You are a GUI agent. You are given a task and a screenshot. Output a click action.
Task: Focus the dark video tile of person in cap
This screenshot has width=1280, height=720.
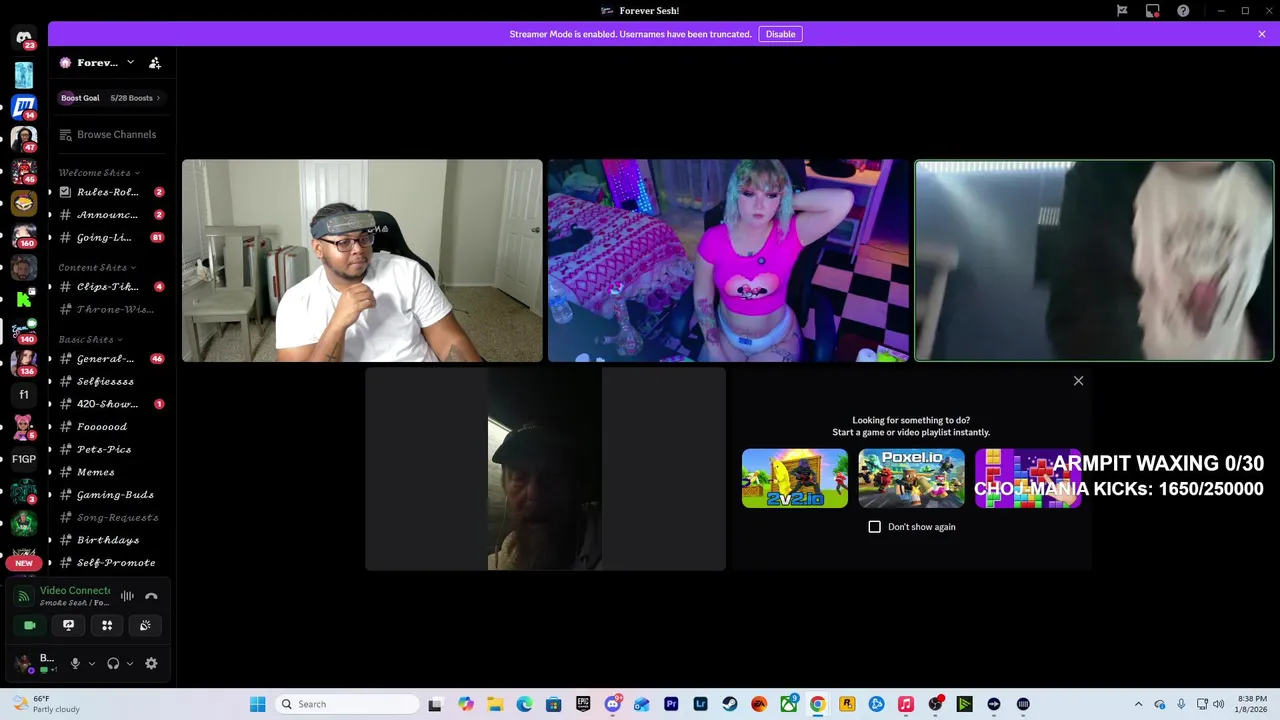pyautogui.click(x=545, y=469)
